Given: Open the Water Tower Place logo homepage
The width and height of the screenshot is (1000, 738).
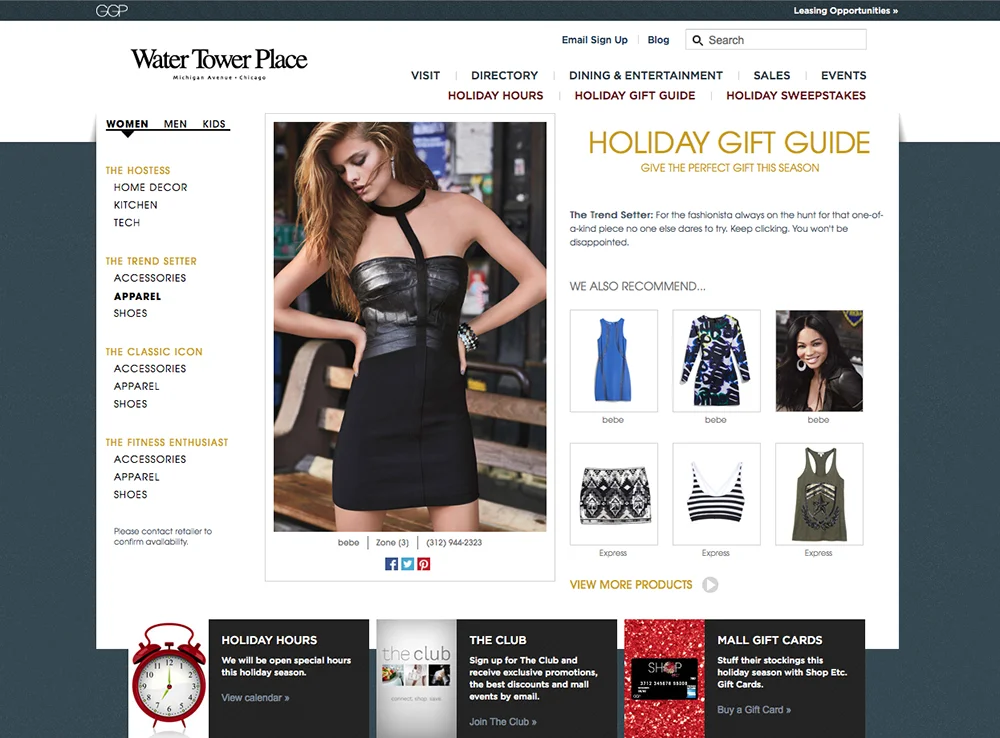Looking at the screenshot, I should 219,63.
